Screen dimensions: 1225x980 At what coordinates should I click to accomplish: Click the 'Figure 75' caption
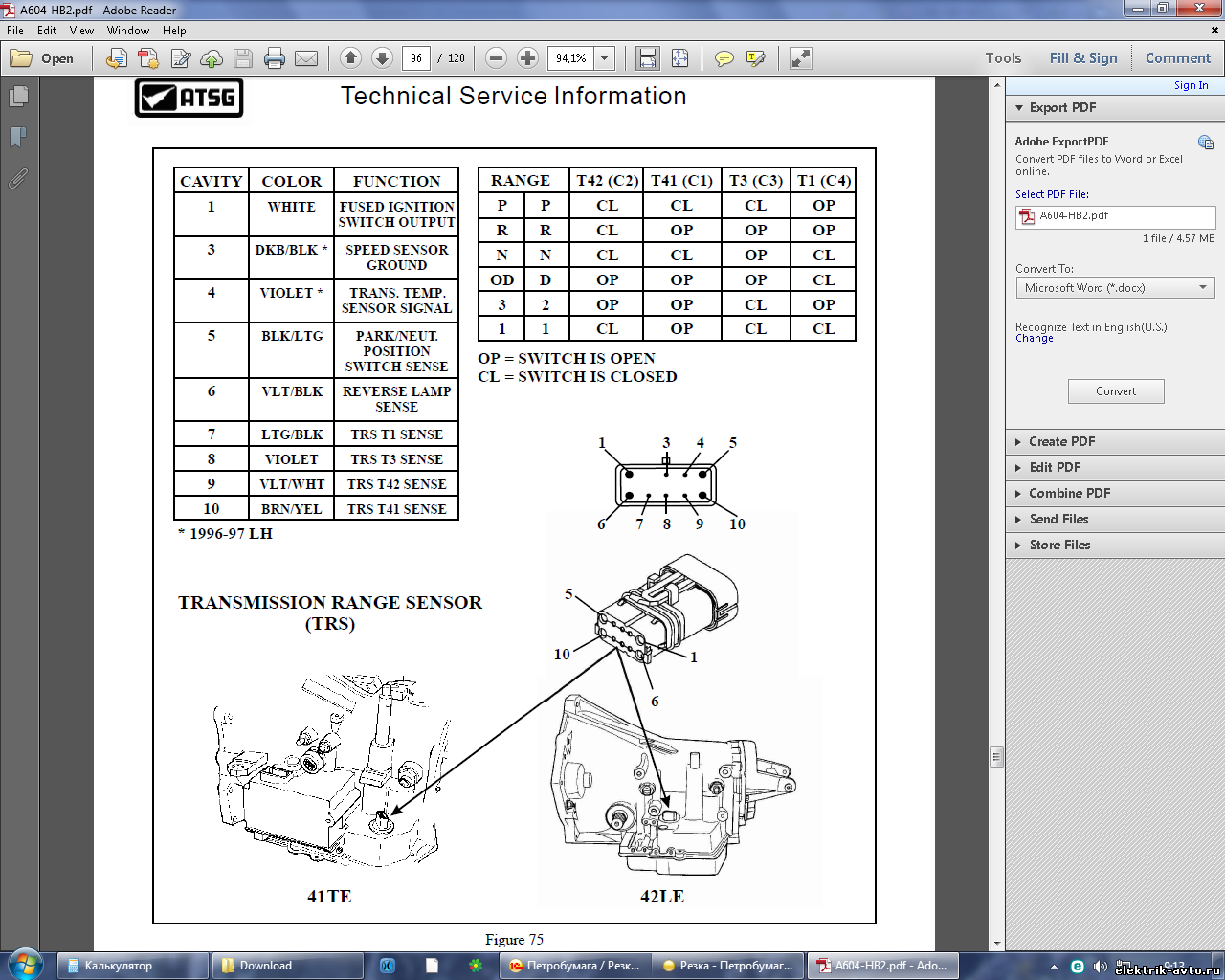[x=514, y=940]
